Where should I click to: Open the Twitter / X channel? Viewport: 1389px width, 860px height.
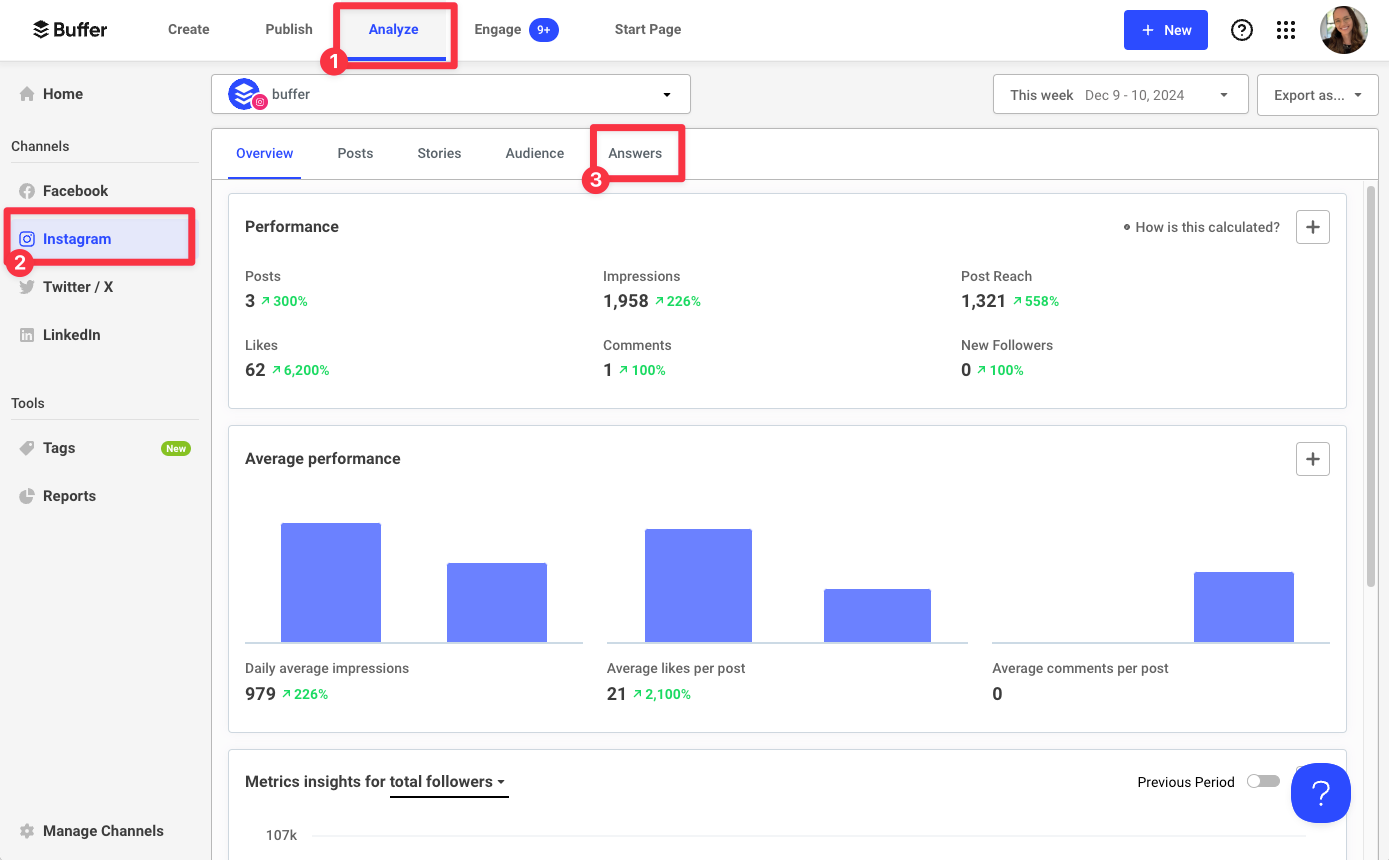coord(76,286)
